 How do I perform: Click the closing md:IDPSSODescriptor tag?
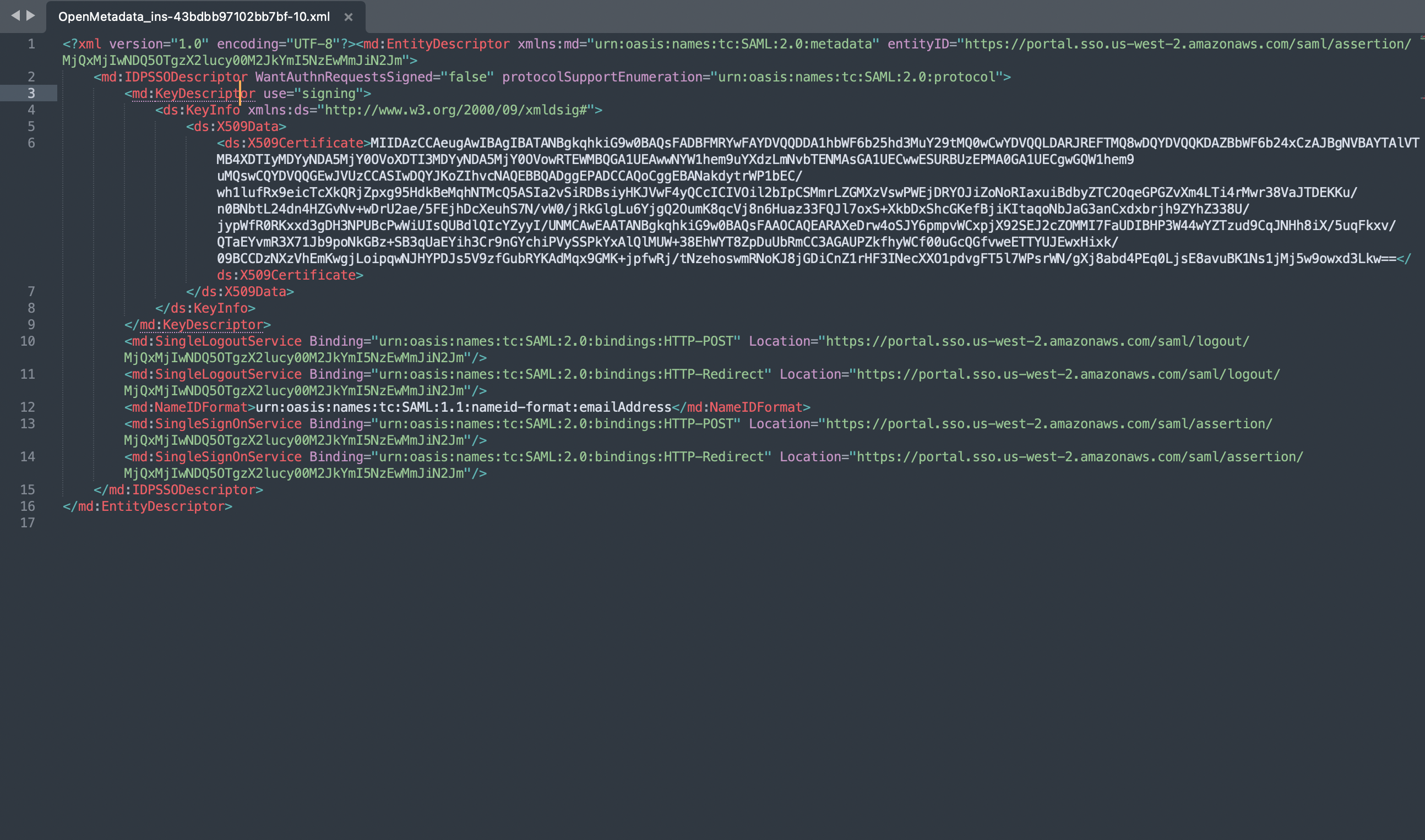tap(178, 490)
